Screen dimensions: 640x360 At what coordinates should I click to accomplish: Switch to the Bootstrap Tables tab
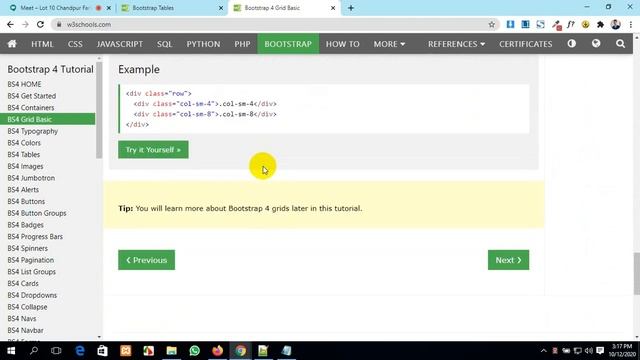click(x=171, y=8)
